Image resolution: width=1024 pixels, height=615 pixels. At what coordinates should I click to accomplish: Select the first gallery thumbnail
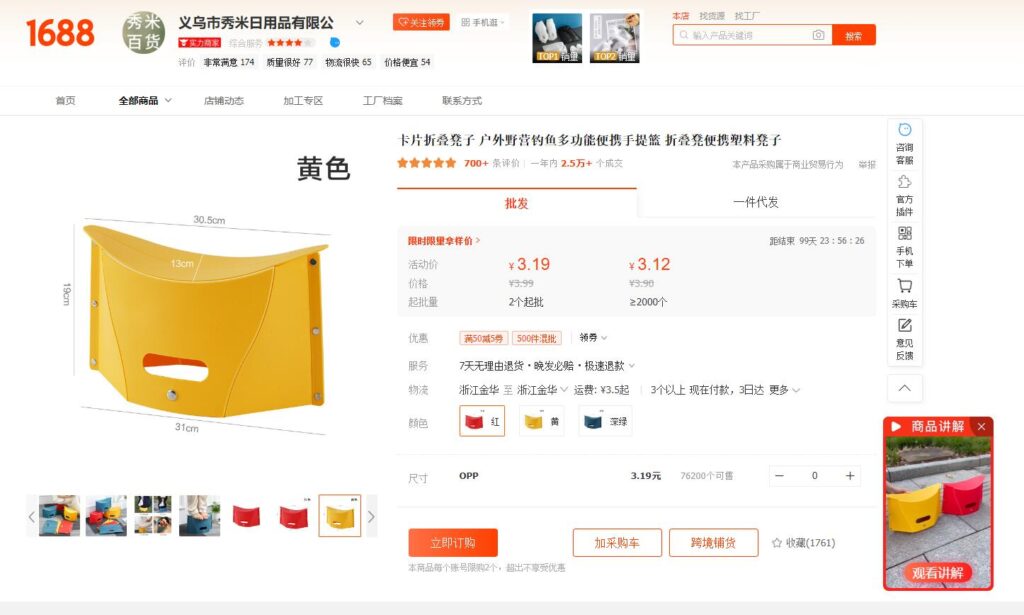point(59,516)
